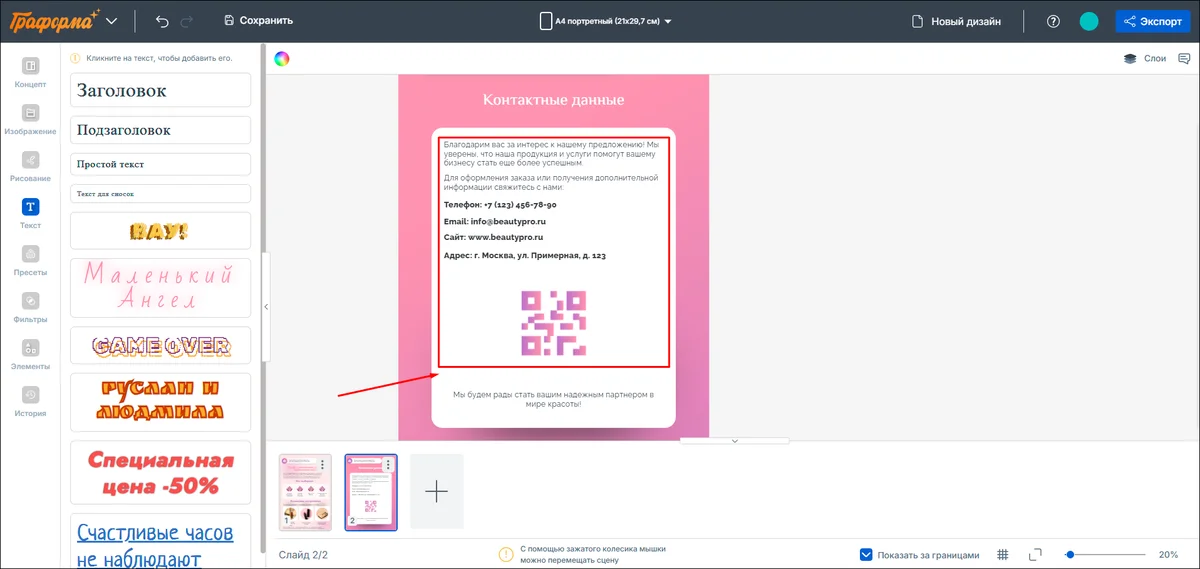This screenshot has height=569, width=1200.
Task: Open the A4 портретный size dropdown
Action: 605,21
